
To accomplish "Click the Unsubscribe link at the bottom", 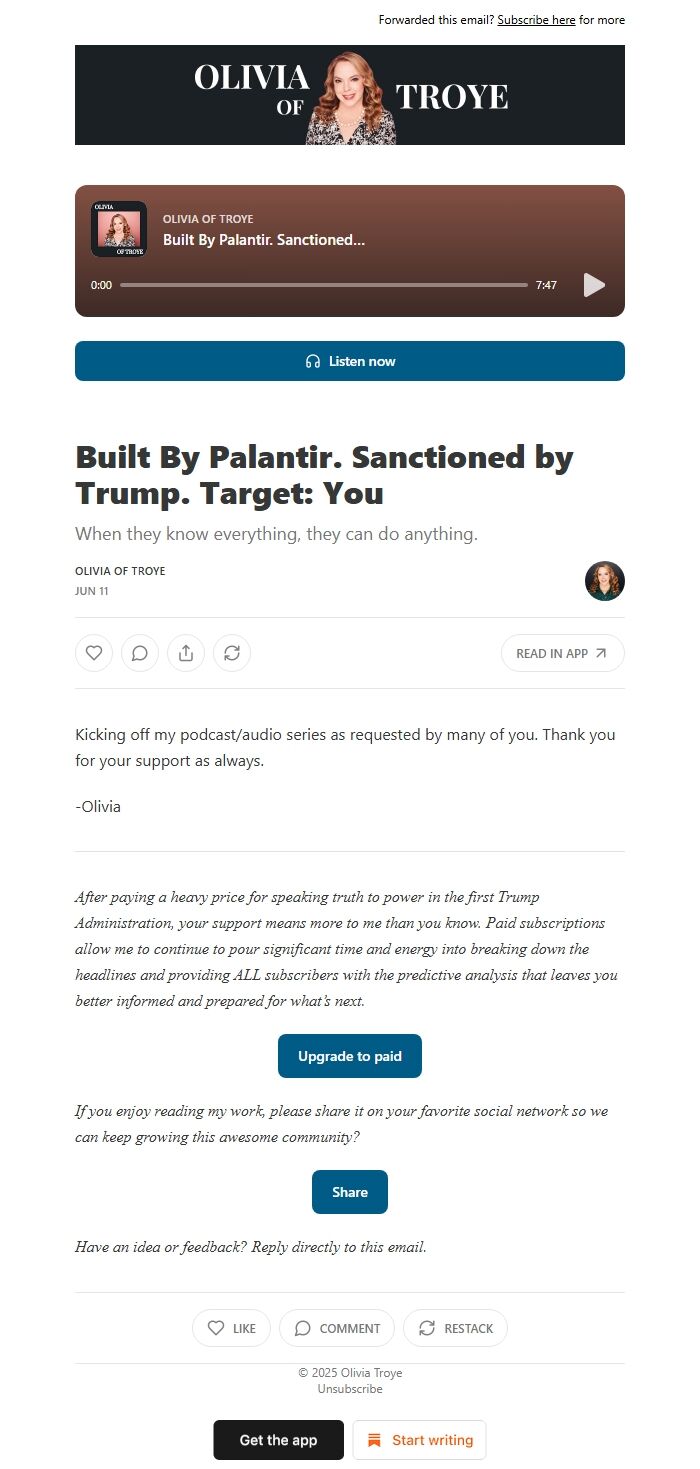I will coord(349,1388).
